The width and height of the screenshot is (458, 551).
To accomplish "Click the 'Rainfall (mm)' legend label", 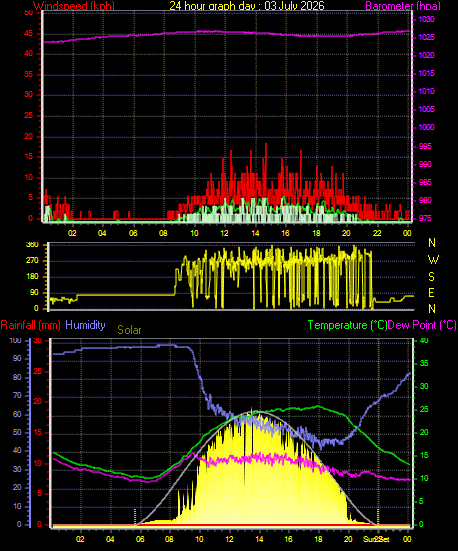I will pyautogui.click(x=31, y=325).
